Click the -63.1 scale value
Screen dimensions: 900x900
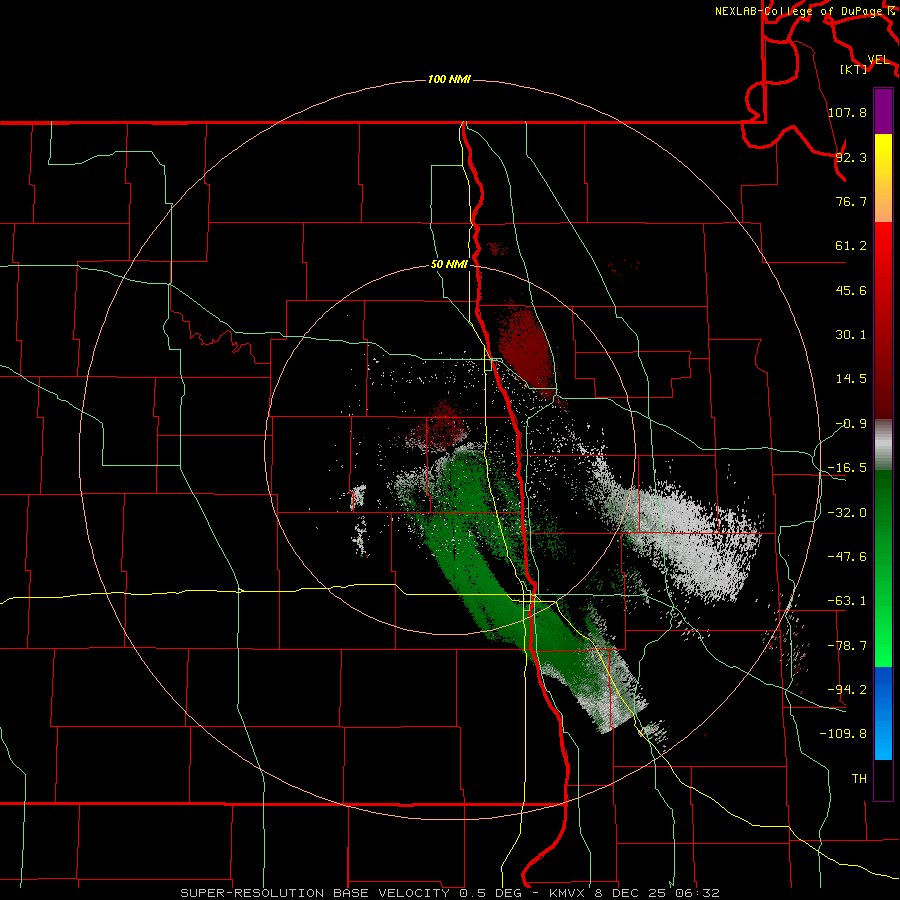click(847, 601)
